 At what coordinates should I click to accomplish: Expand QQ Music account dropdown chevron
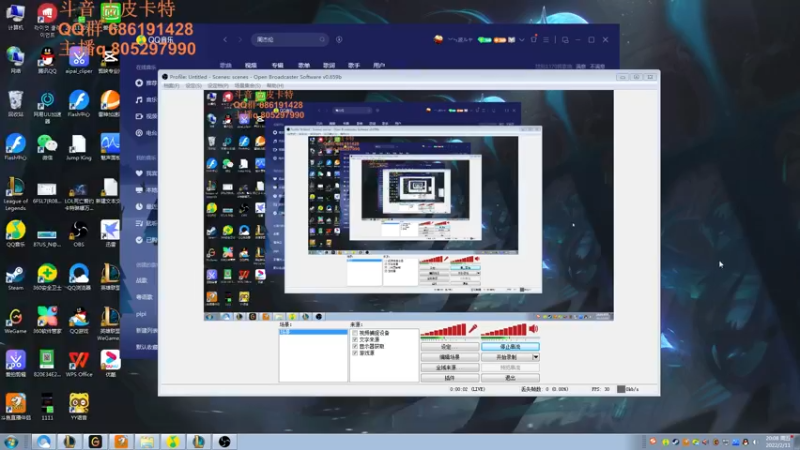pos(521,40)
